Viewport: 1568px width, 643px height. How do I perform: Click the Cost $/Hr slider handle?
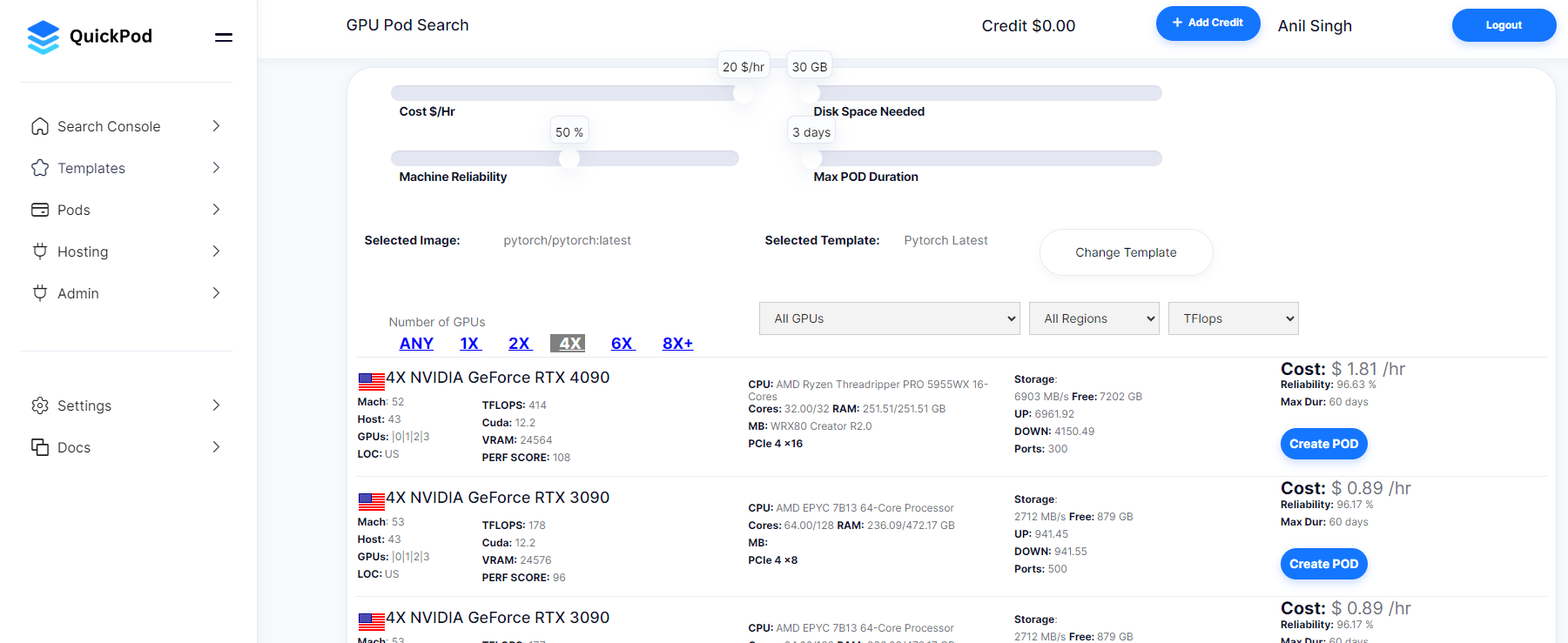[744, 93]
